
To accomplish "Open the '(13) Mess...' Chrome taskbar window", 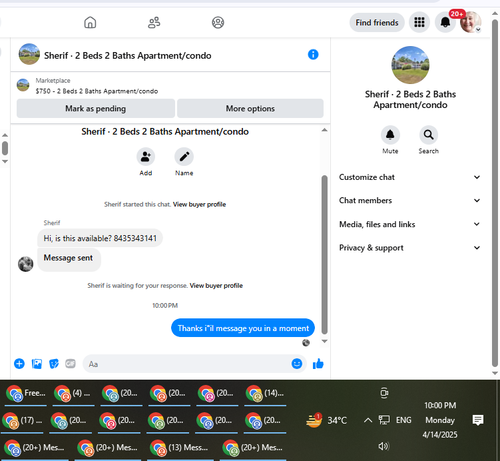I will click(180, 448).
